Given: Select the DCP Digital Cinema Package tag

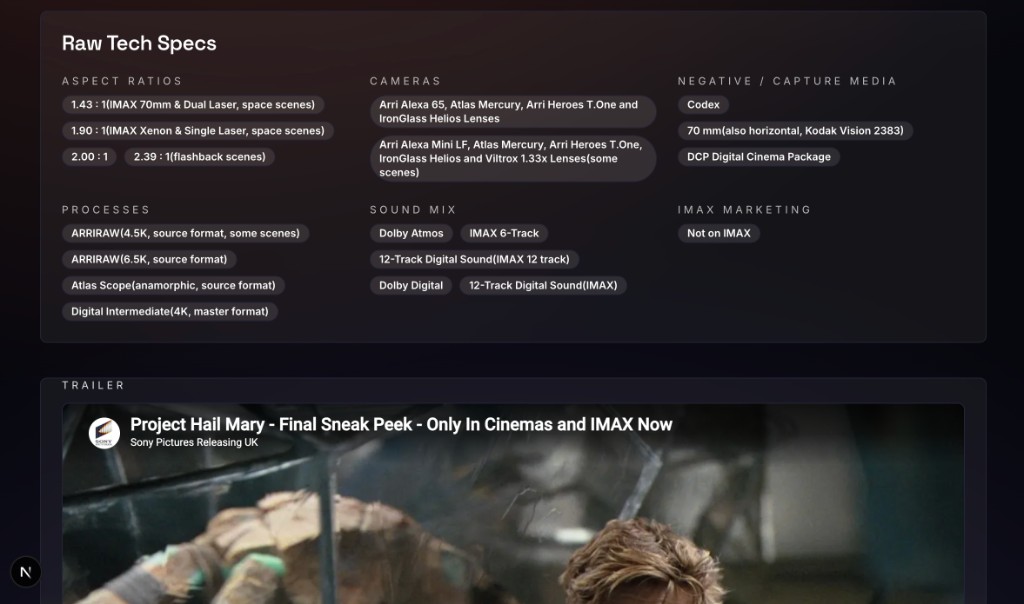Looking at the screenshot, I should click(x=759, y=156).
